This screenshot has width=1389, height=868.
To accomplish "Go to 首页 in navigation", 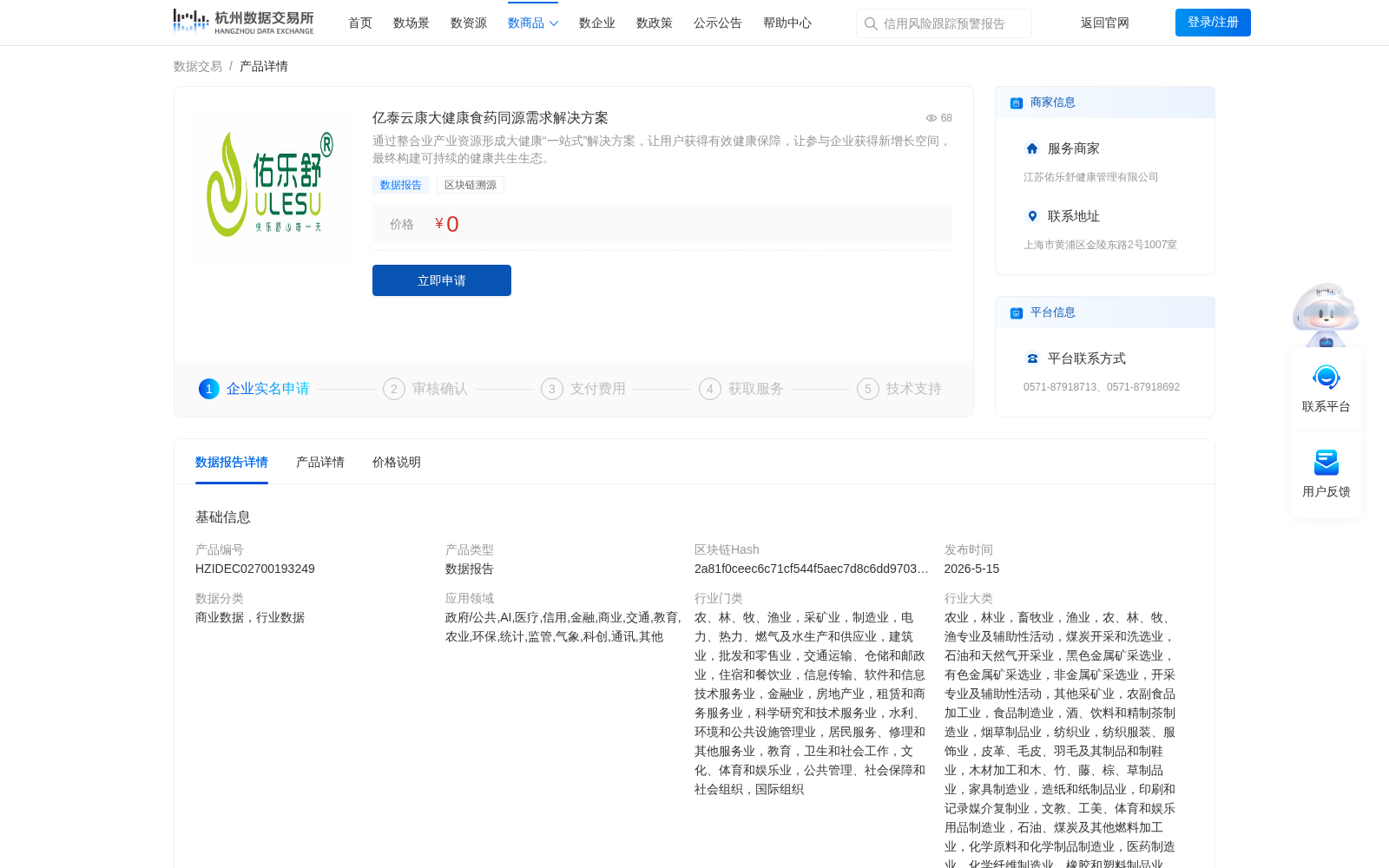I will [360, 23].
